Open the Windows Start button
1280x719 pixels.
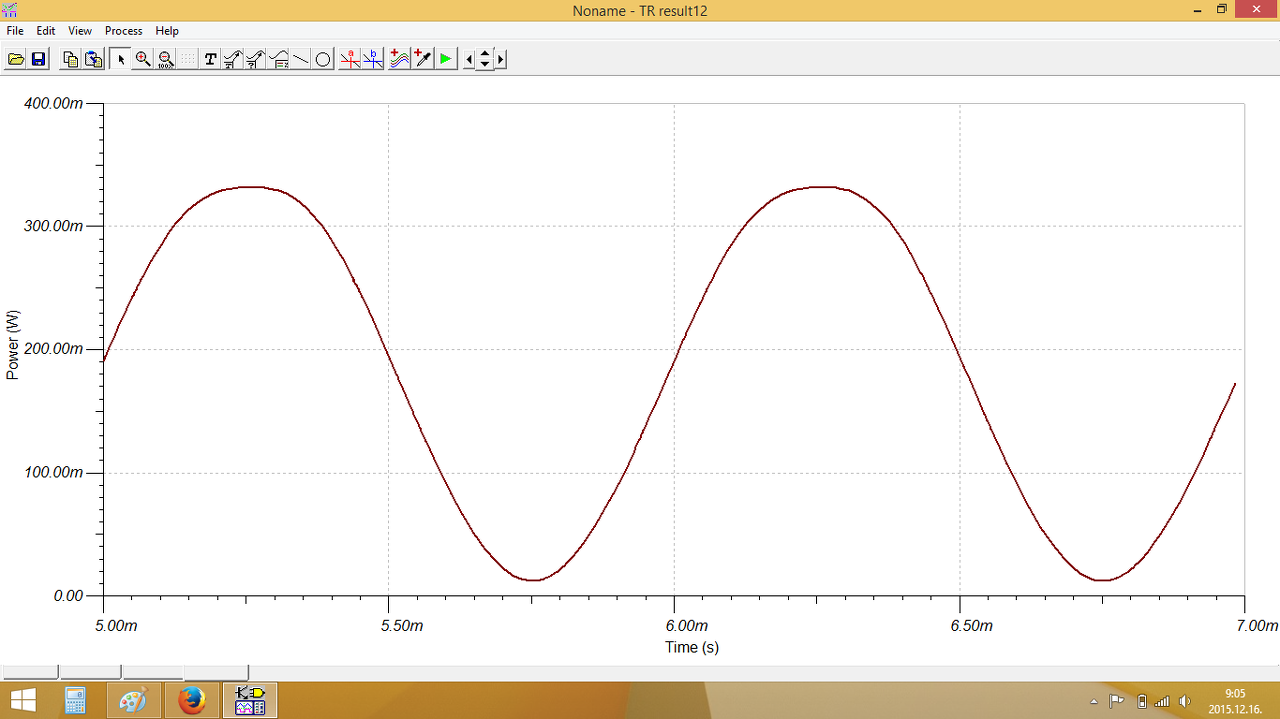(x=22, y=700)
